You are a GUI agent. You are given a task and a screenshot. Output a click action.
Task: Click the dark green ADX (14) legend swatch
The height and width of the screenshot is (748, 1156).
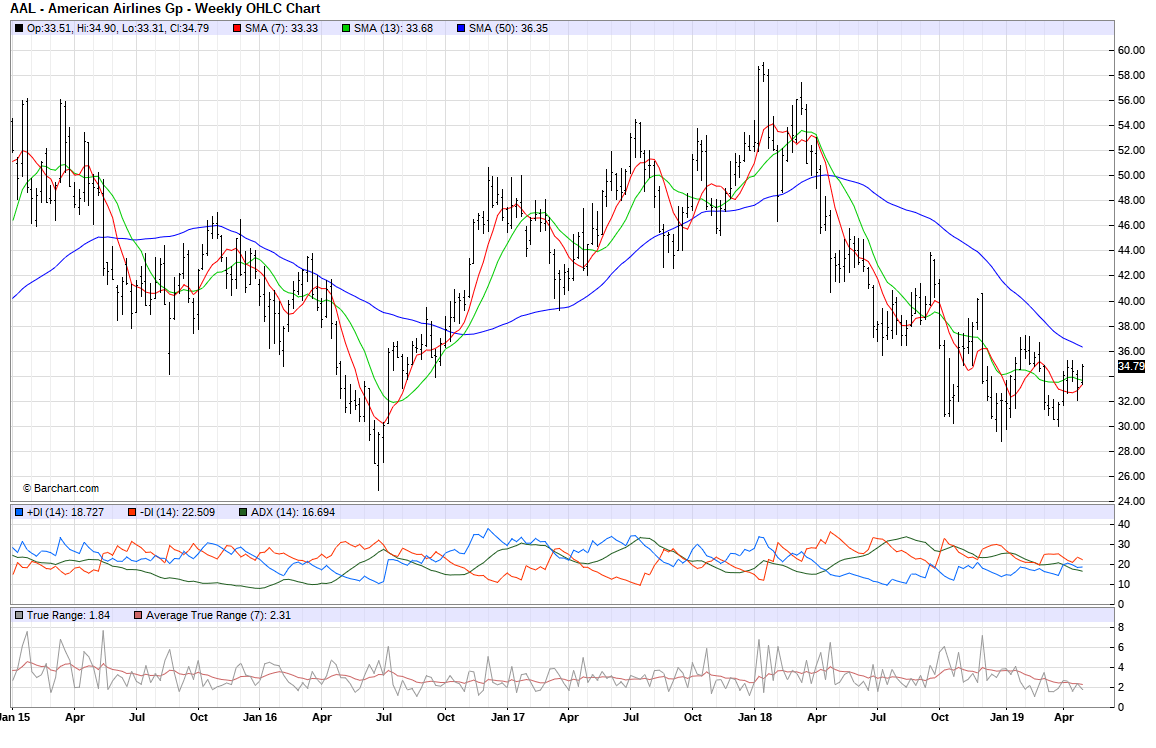click(x=243, y=512)
